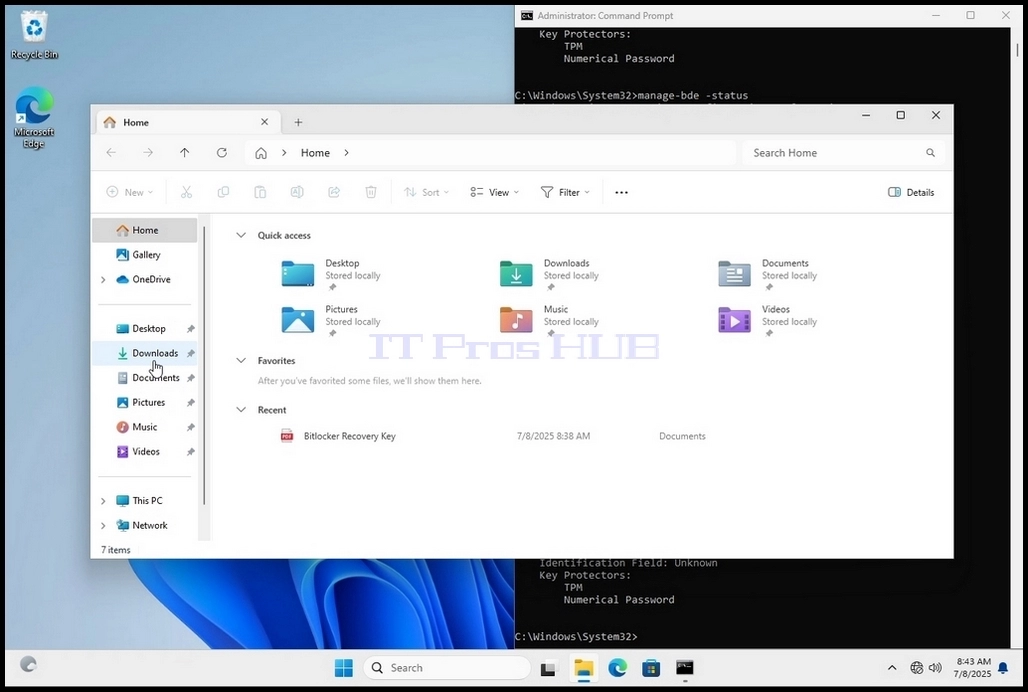Image resolution: width=1028 pixels, height=692 pixels.
Task: Click File Explorer taskbar icon
Action: [583, 668]
